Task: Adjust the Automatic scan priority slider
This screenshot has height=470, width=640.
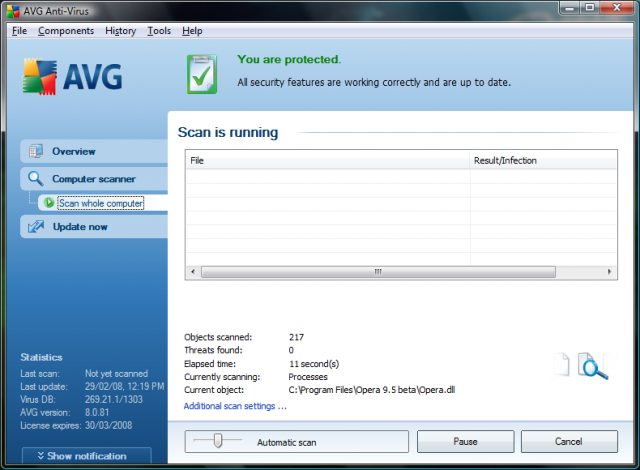Action: pyautogui.click(x=218, y=441)
